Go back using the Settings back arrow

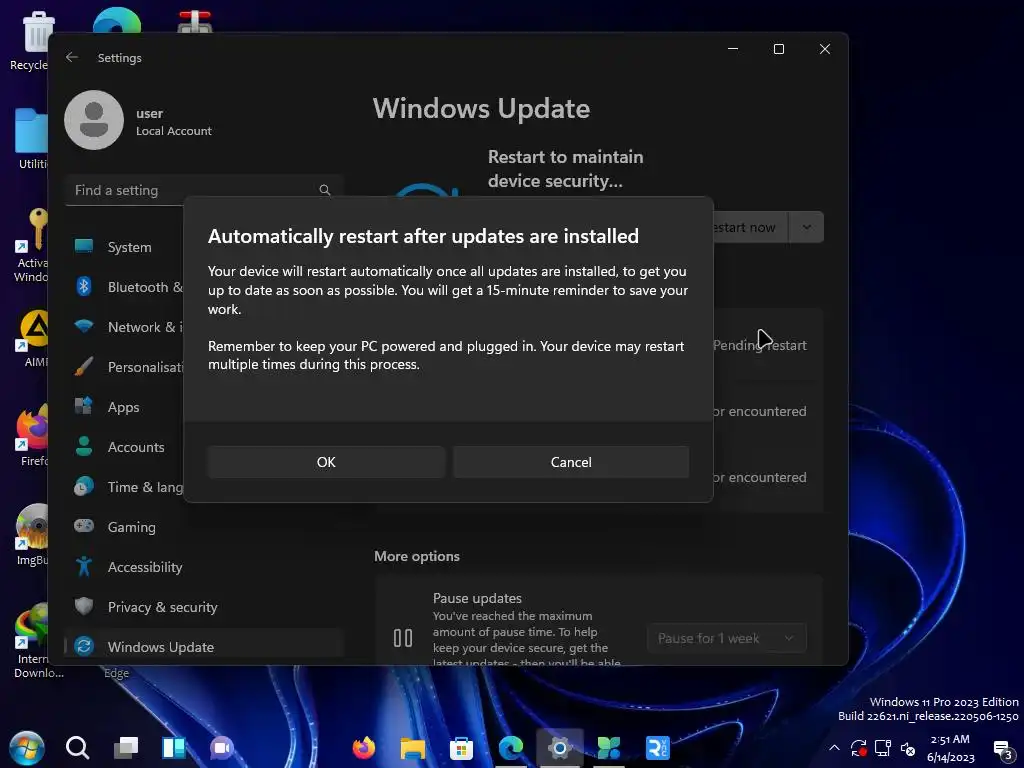(x=72, y=57)
